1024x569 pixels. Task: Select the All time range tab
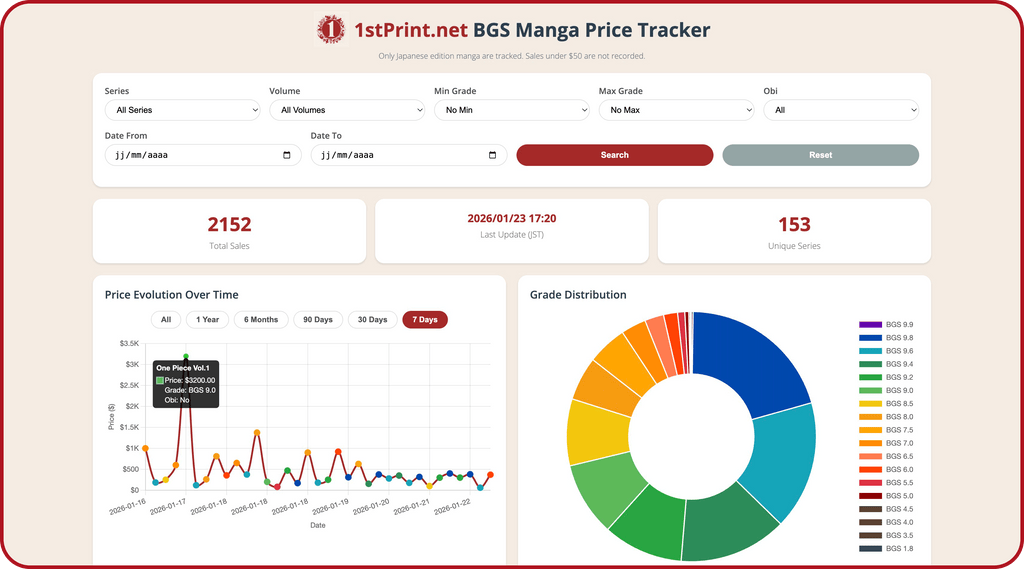pyautogui.click(x=166, y=319)
